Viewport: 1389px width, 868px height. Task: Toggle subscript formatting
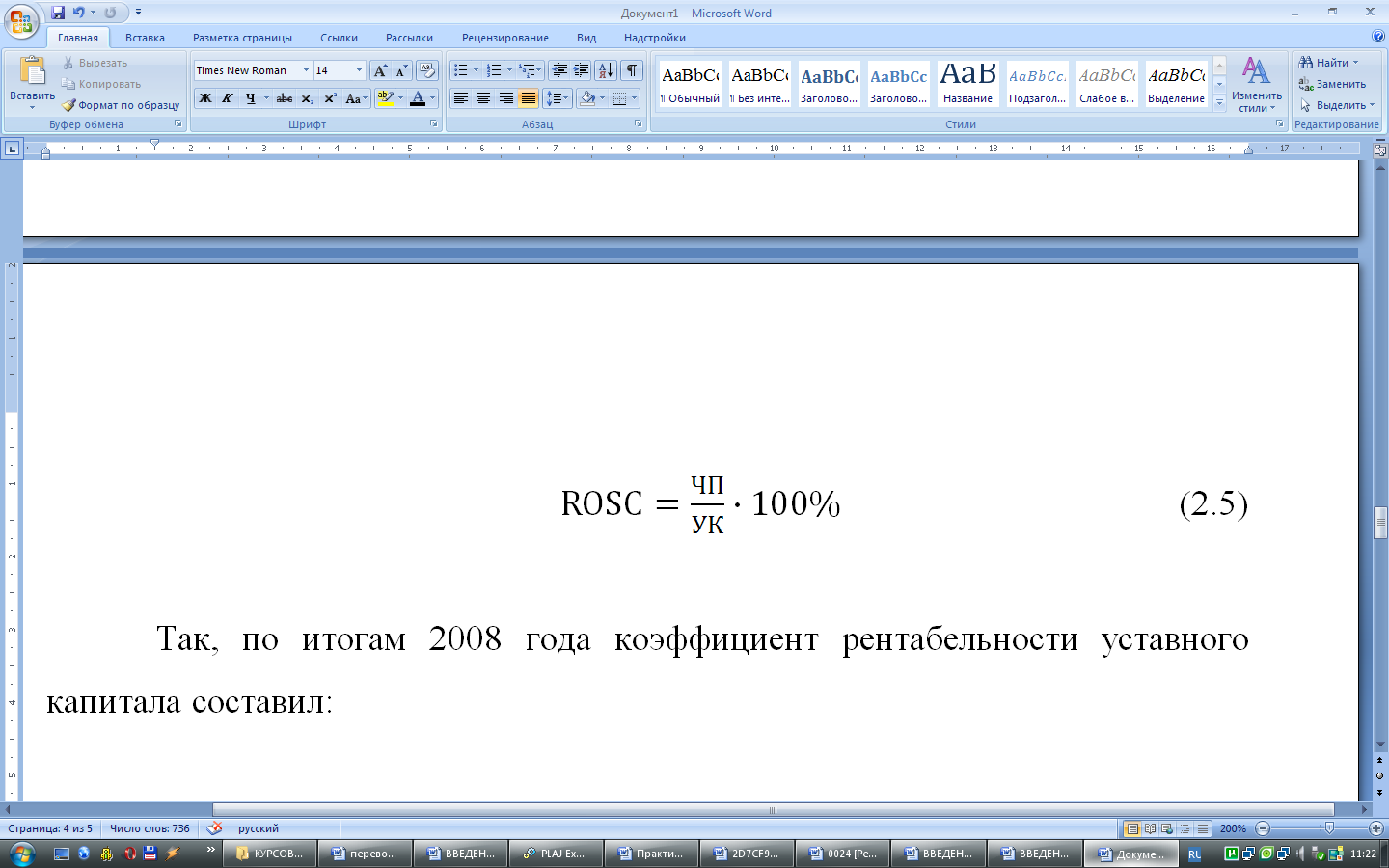pos(308,98)
